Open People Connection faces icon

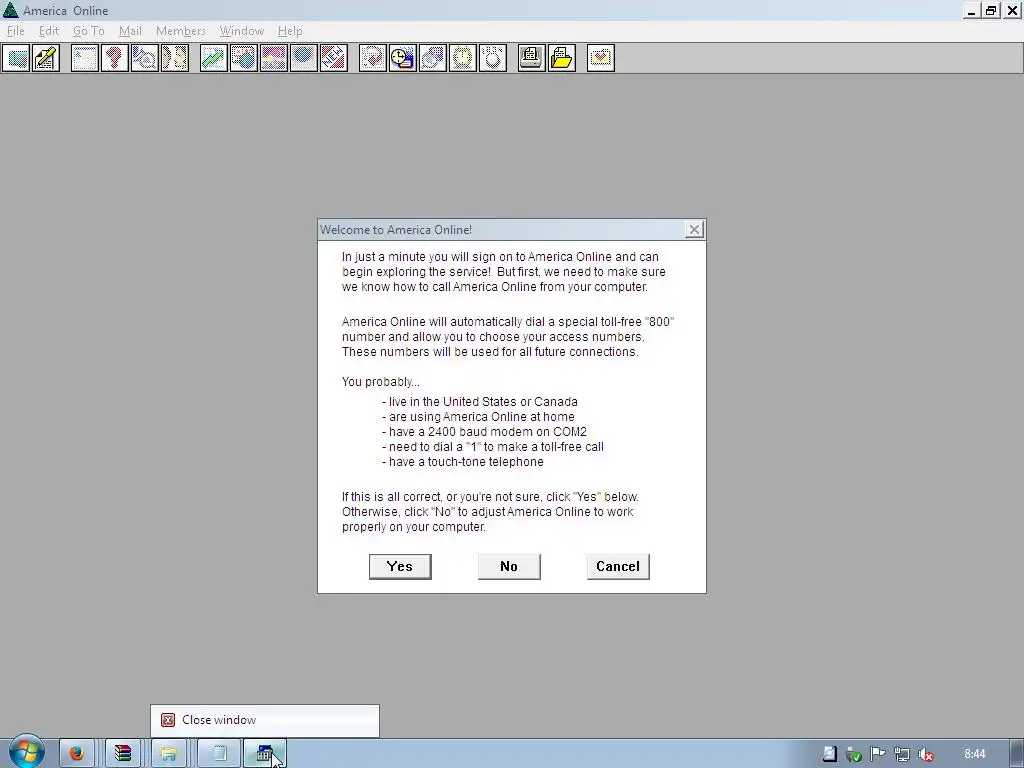tap(175, 58)
